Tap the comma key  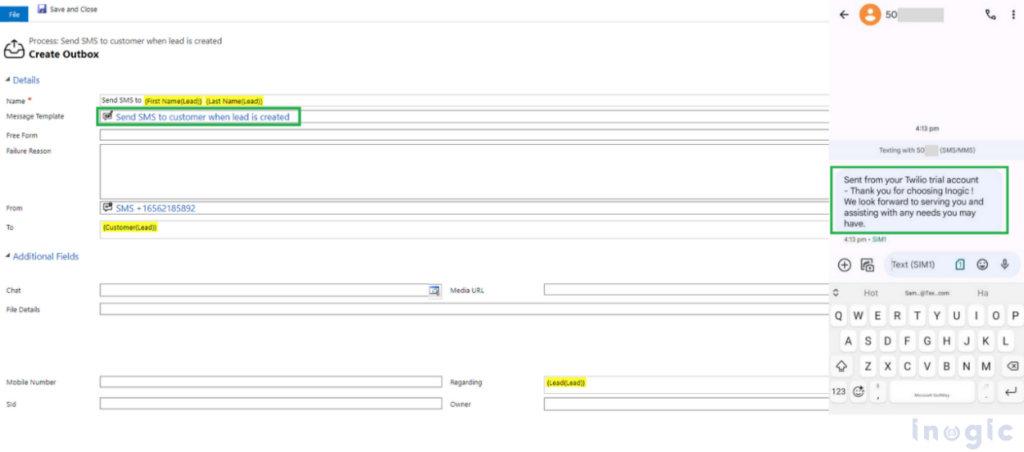click(878, 392)
